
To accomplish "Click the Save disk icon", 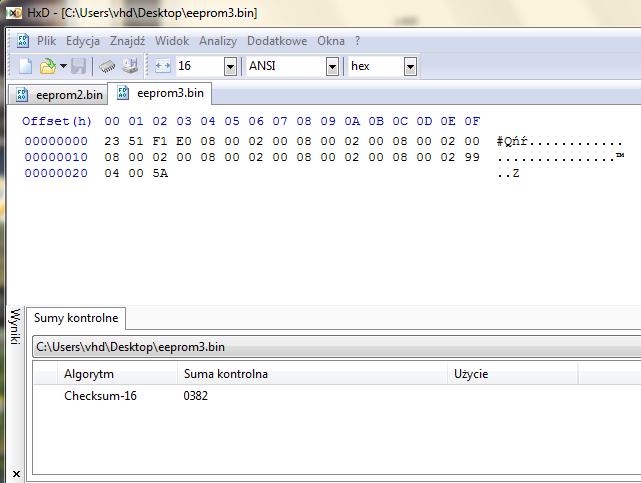I will pyautogui.click(x=78, y=66).
